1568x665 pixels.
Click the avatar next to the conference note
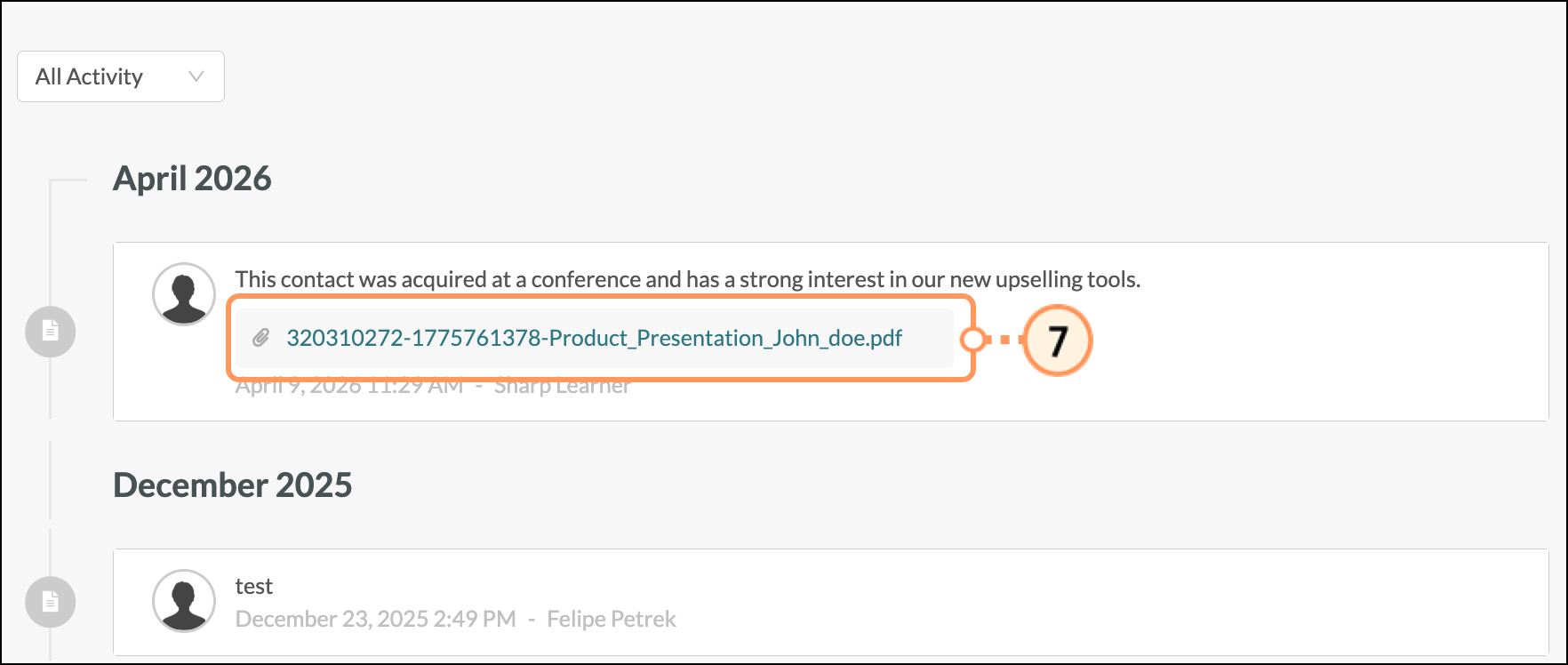pos(183,293)
